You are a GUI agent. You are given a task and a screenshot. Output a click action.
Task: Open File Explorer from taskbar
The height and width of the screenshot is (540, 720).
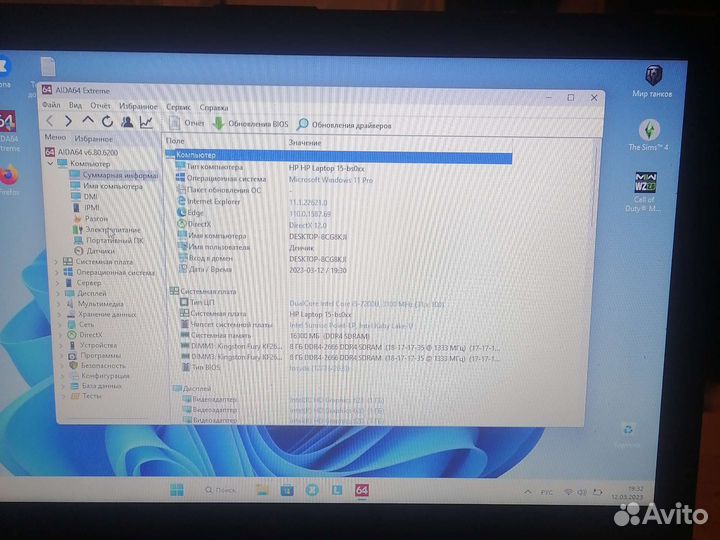point(262,490)
